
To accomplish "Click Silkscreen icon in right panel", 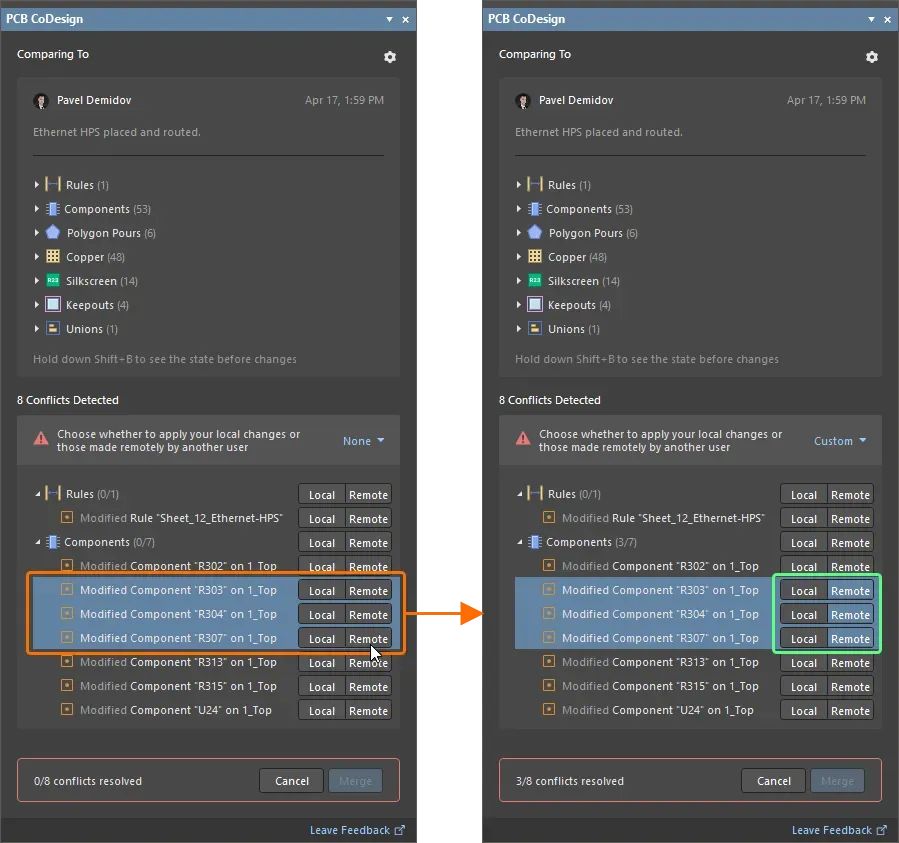I will pyautogui.click(x=535, y=280).
